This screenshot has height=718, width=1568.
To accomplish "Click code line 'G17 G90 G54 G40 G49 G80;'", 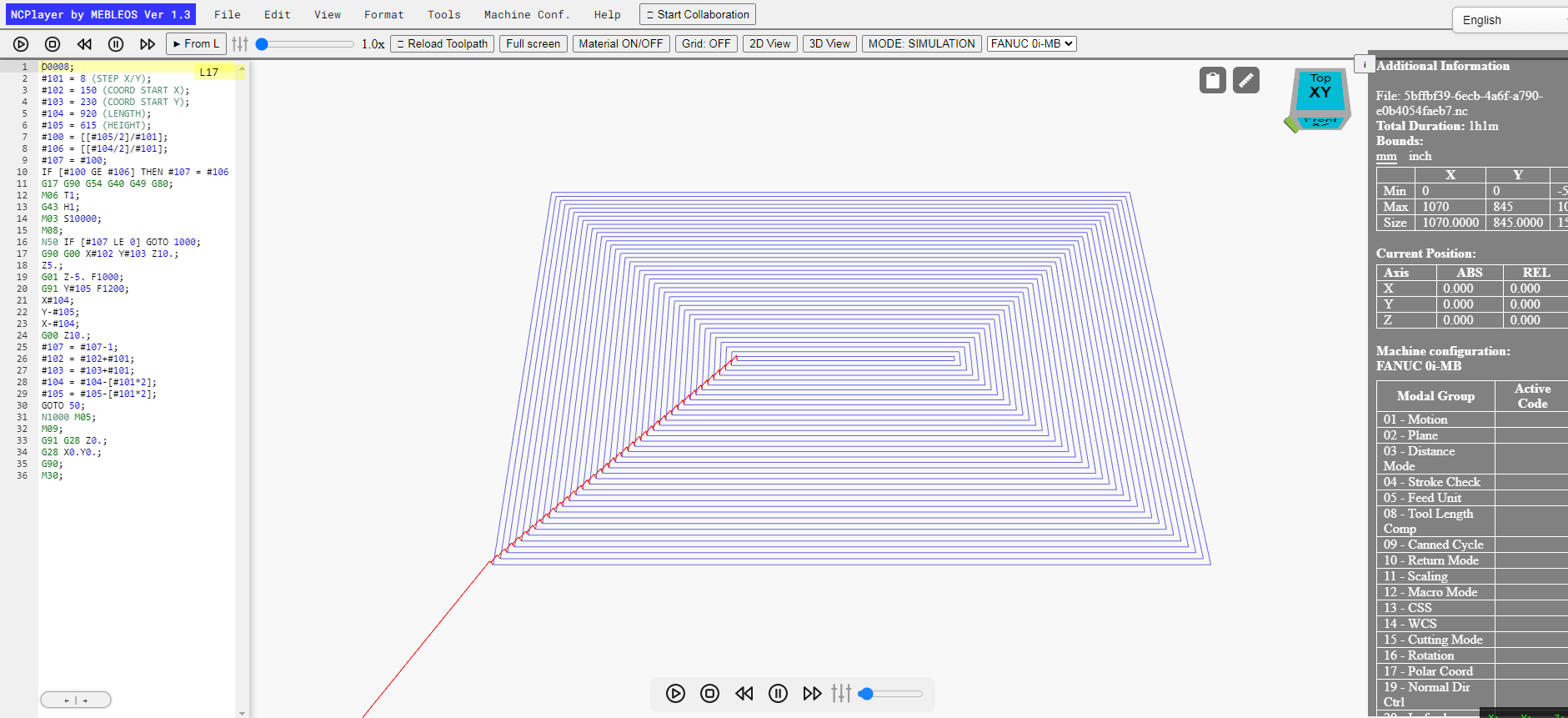I will (x=108, y=183).
